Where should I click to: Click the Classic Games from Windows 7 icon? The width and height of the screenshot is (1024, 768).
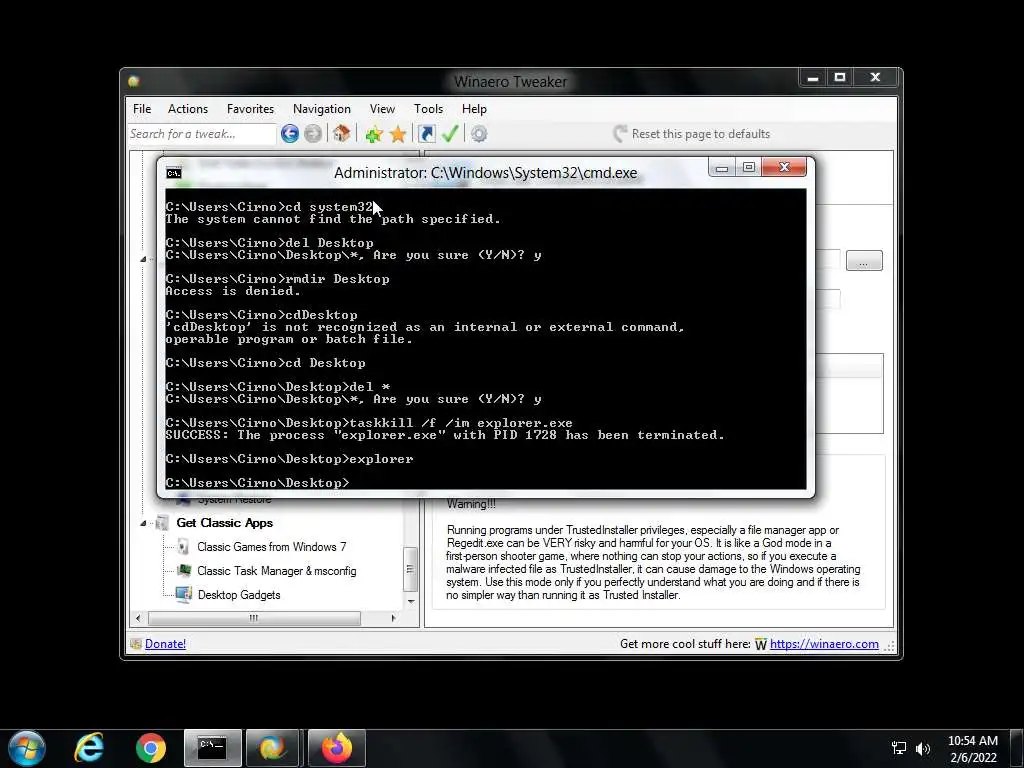184,547
